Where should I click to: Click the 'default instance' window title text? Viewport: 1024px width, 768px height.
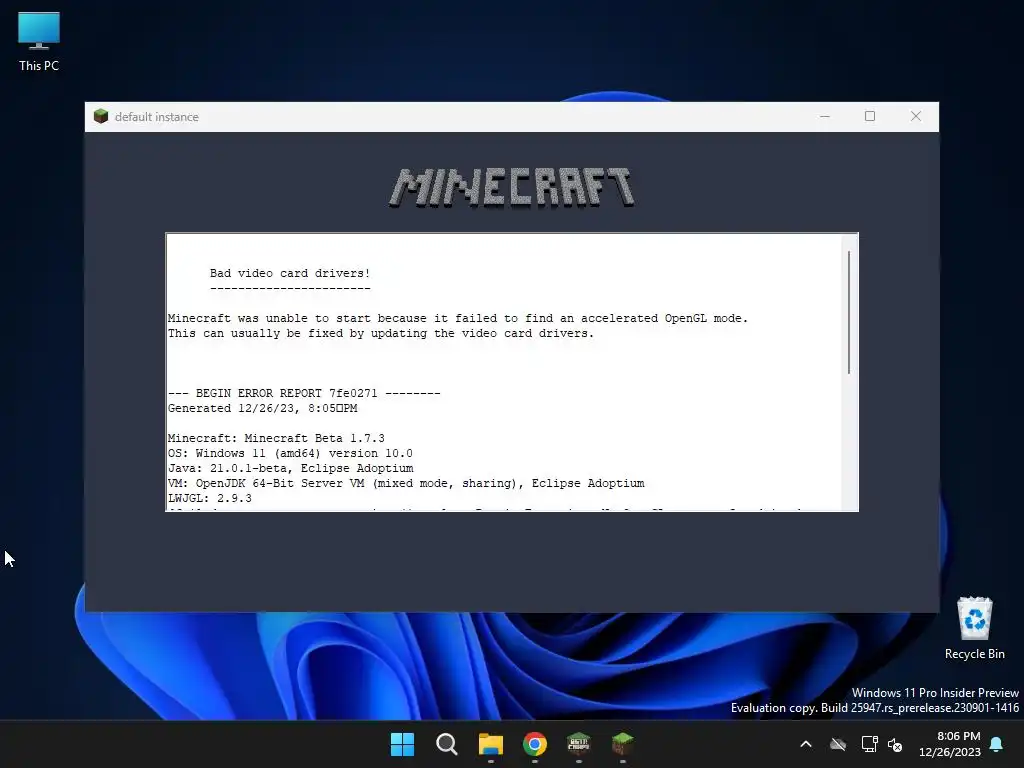tap(157, 117)
